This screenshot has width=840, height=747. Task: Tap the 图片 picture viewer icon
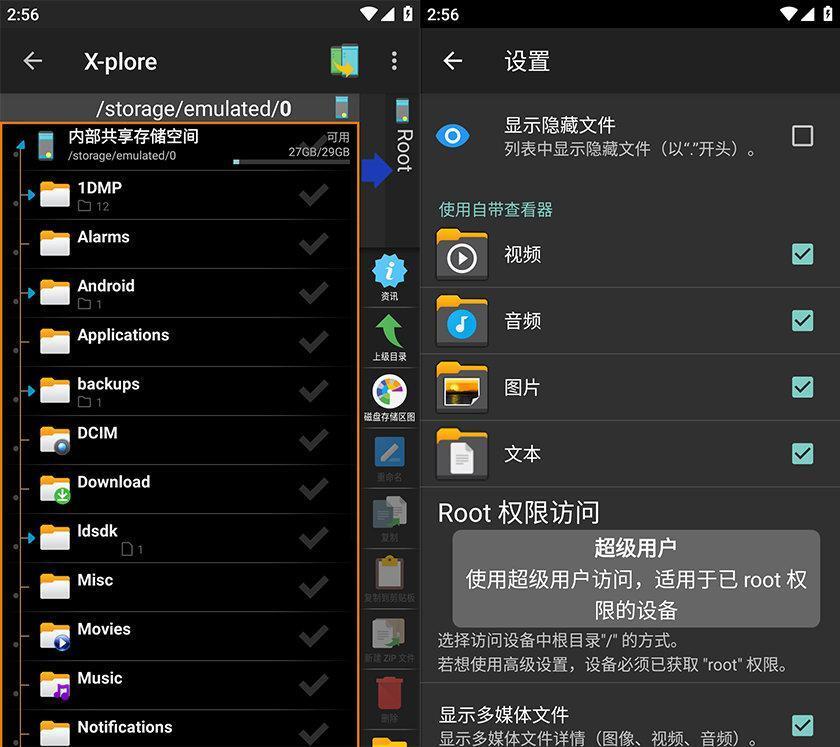(x=462, y=387)
